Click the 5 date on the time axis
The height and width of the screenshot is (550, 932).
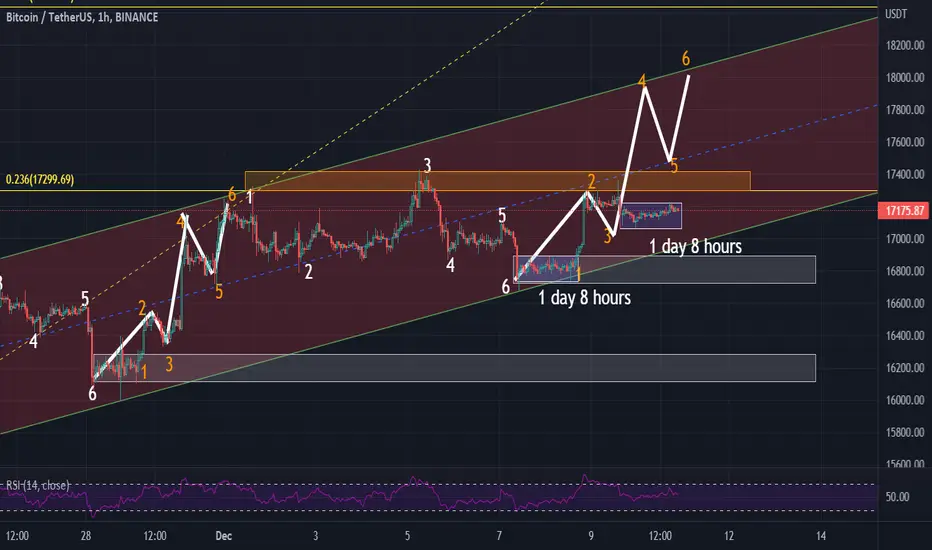point(407,536)
